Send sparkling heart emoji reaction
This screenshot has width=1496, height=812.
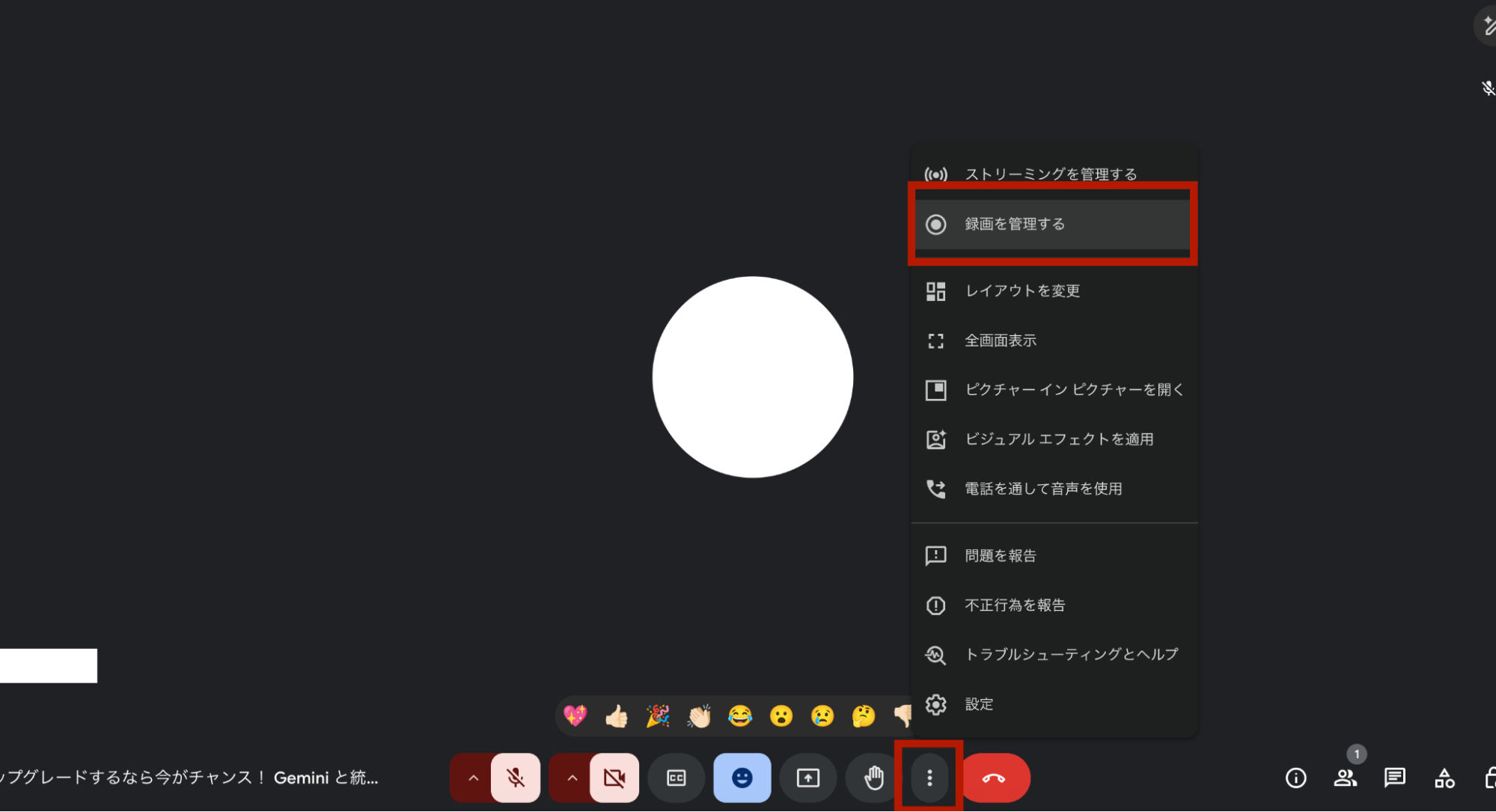[x=575, y=716]
